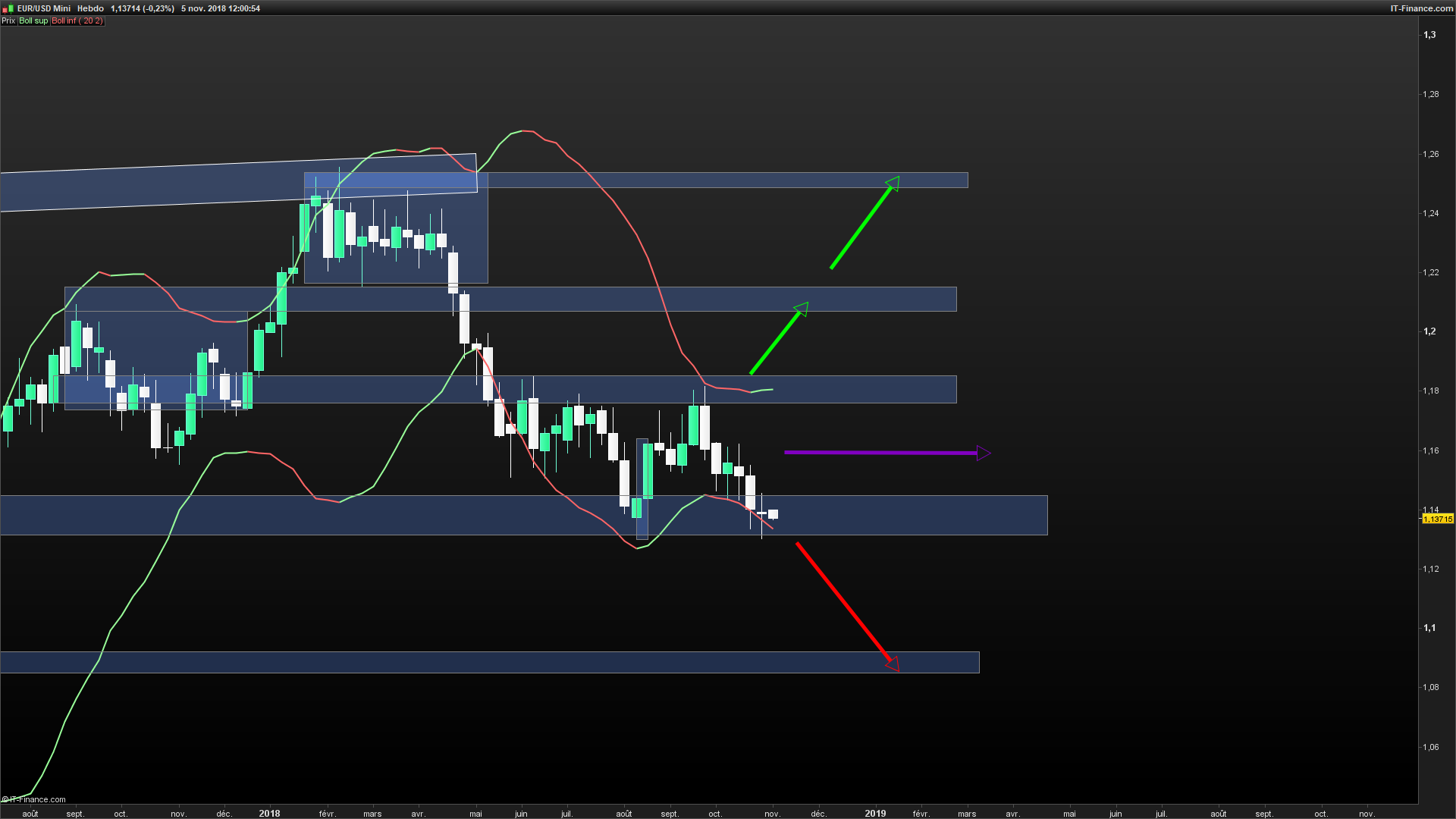Click the purple horizontal arrow head
The image size is (1456, 819).
[x=984, y=453]
